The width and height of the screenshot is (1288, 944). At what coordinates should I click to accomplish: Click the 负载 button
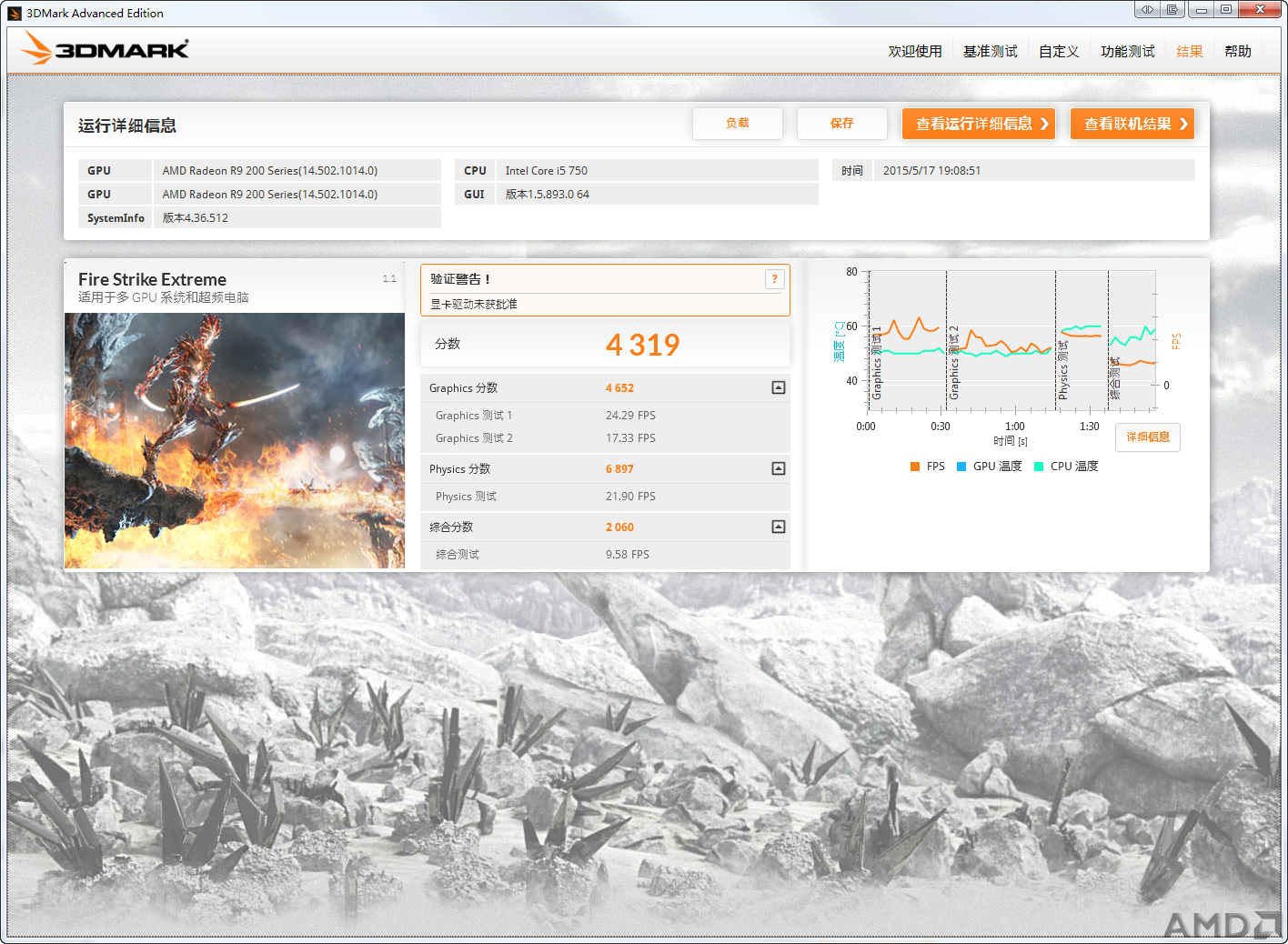click(738, 124)
